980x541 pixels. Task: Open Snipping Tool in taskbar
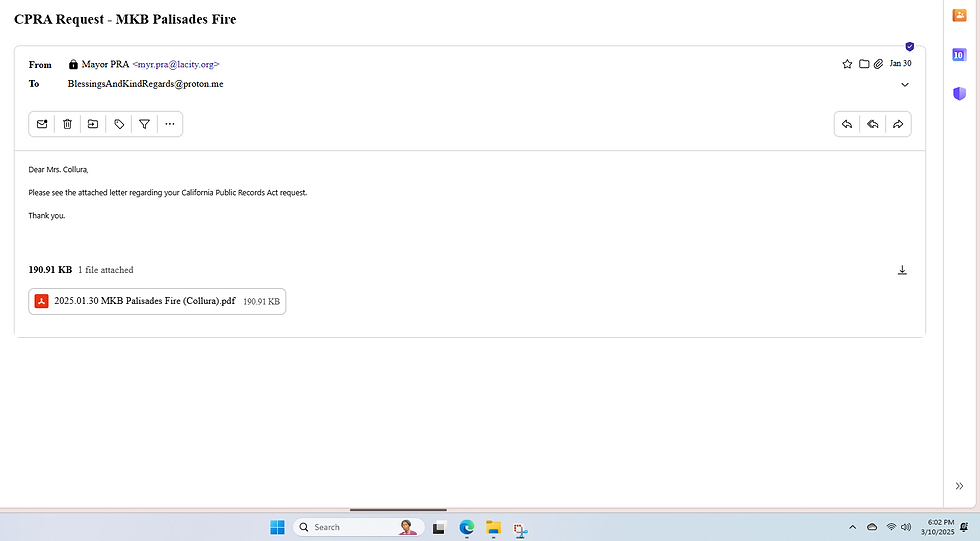[x=520, y=529]
